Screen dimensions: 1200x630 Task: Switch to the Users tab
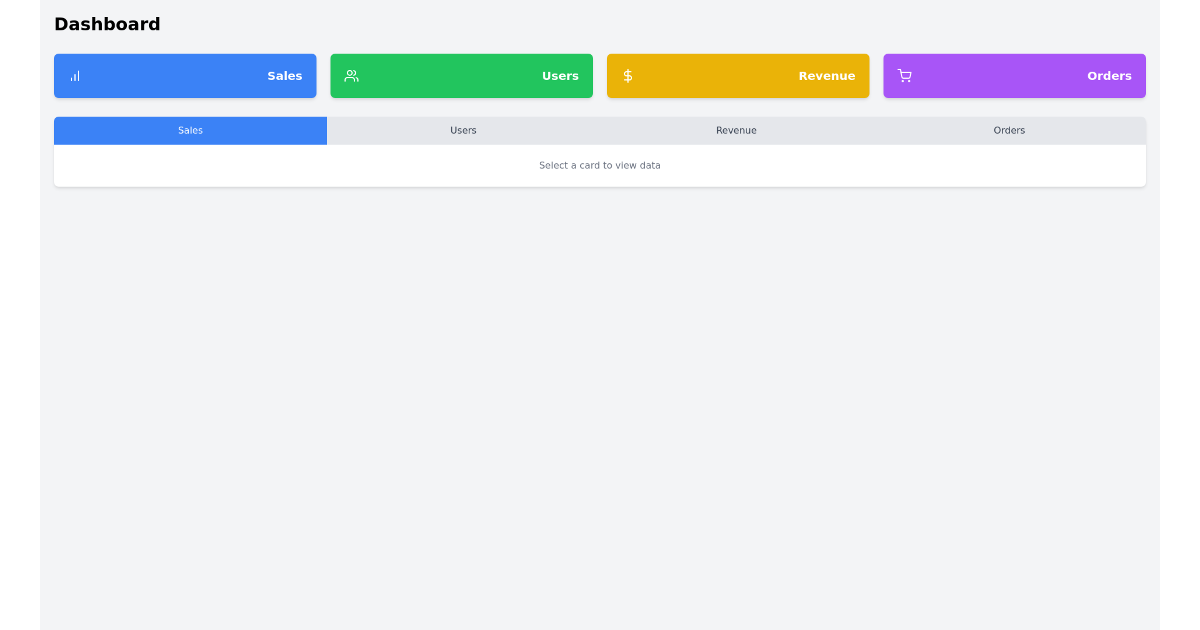463,130
